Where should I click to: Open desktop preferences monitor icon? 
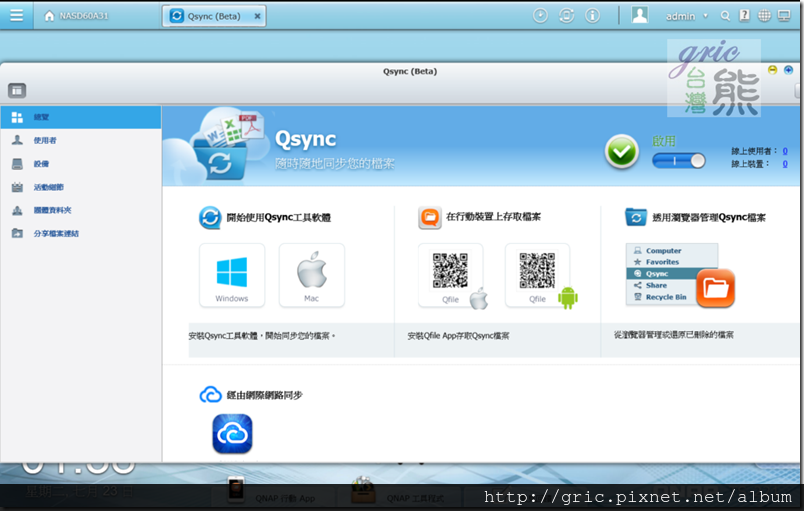point(784,16)
